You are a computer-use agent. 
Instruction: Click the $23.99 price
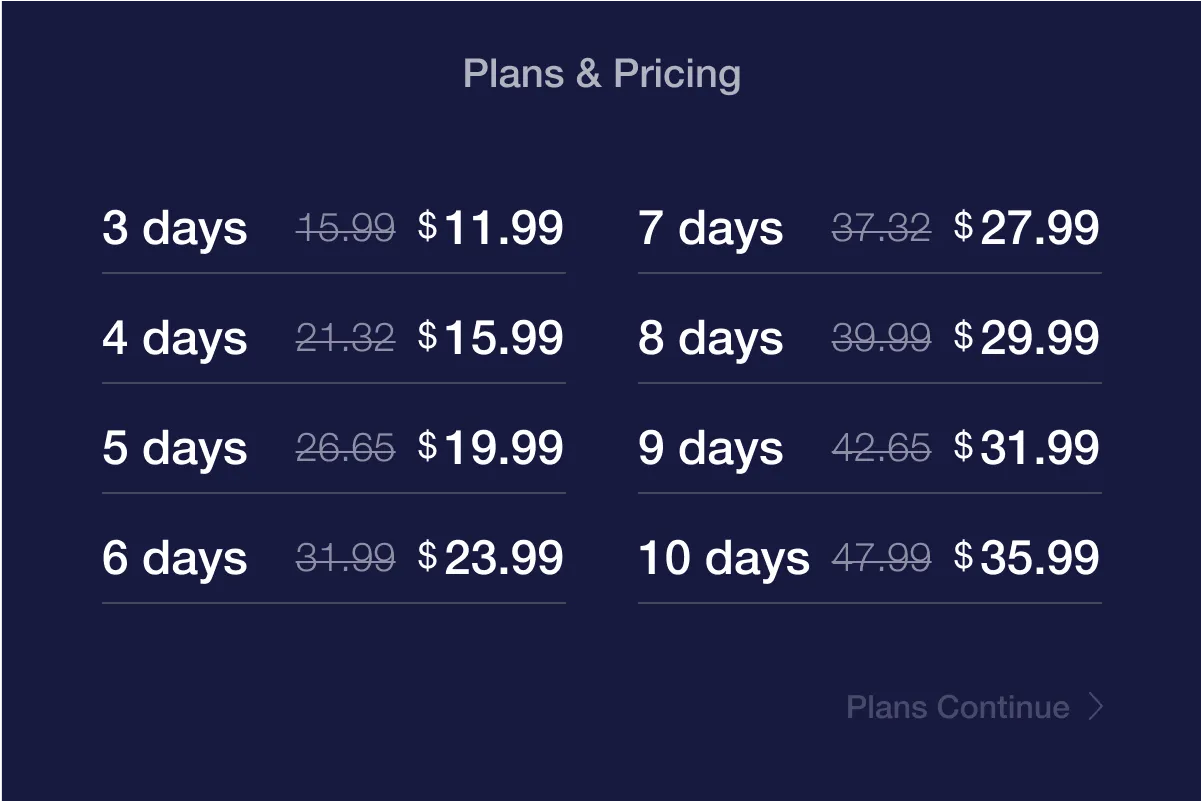[491, 558]
